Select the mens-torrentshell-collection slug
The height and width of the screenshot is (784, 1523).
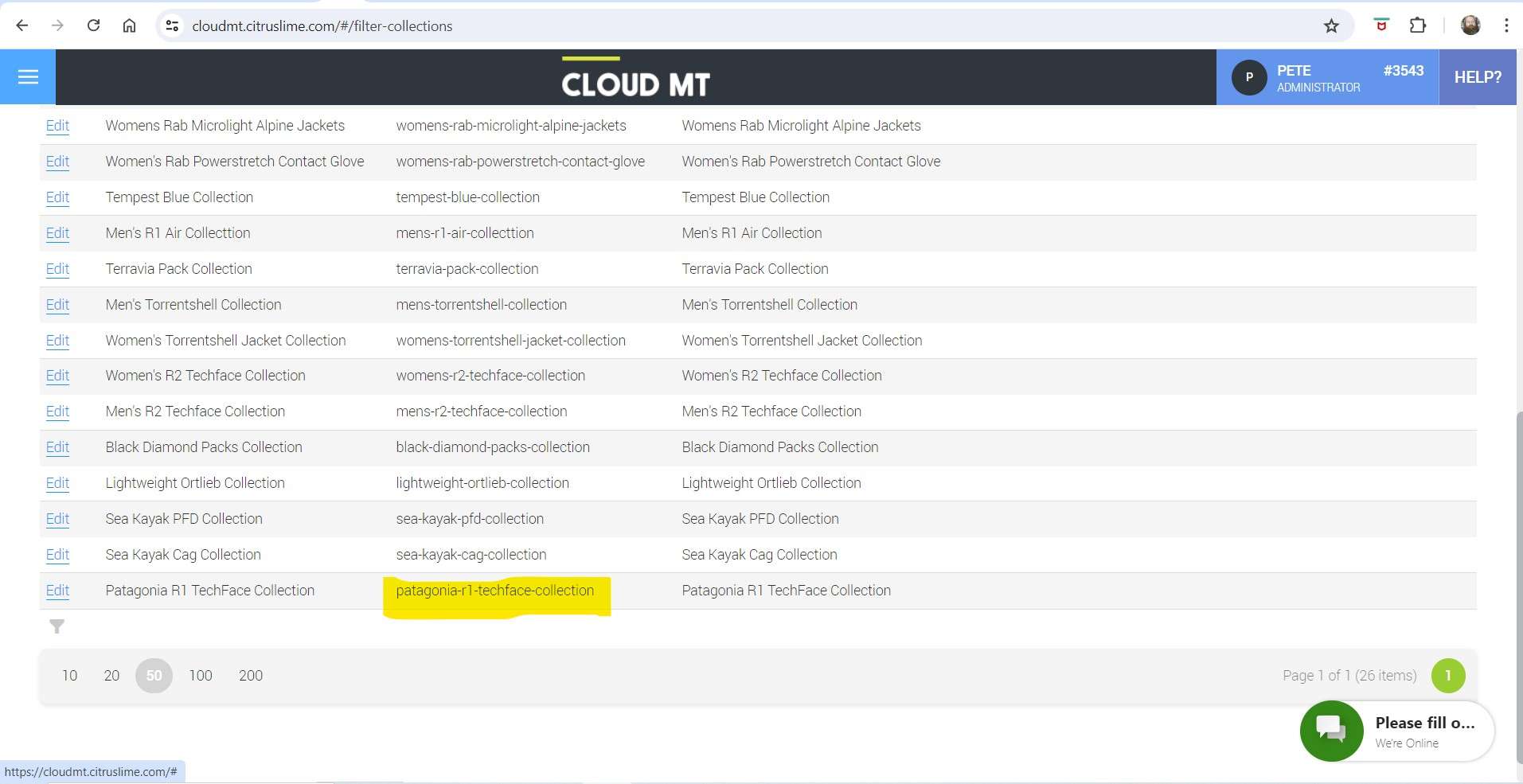coord(482,305)
